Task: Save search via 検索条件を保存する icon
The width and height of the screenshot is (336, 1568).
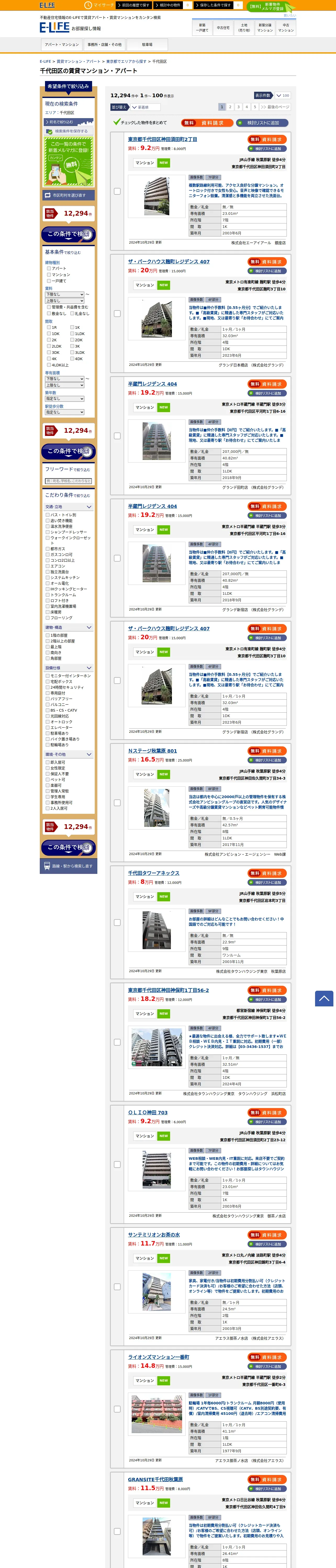Action: pos(68,131)
